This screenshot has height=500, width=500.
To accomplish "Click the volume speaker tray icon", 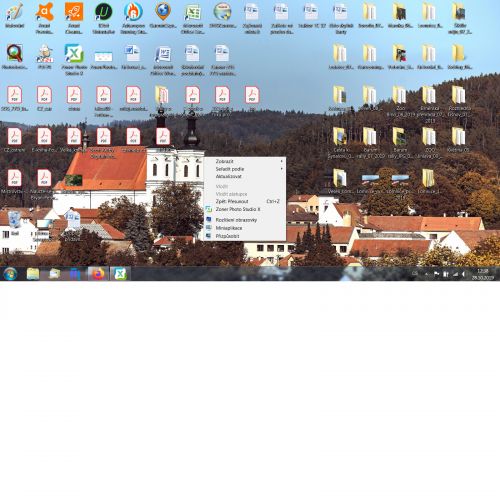I will 463,274.
